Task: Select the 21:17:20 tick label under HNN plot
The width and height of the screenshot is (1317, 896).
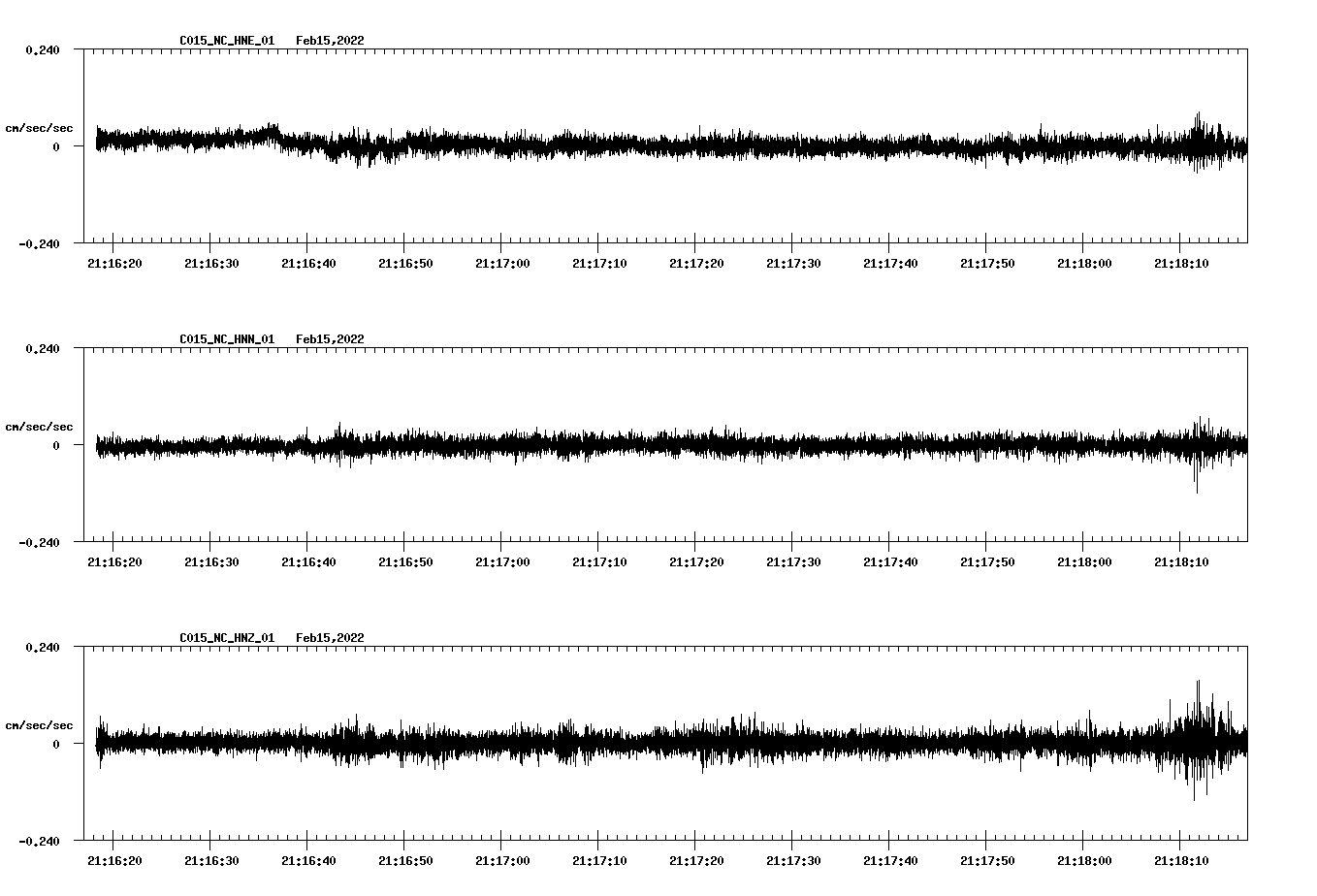Action: pyautogui.click(x=696, y=562)
